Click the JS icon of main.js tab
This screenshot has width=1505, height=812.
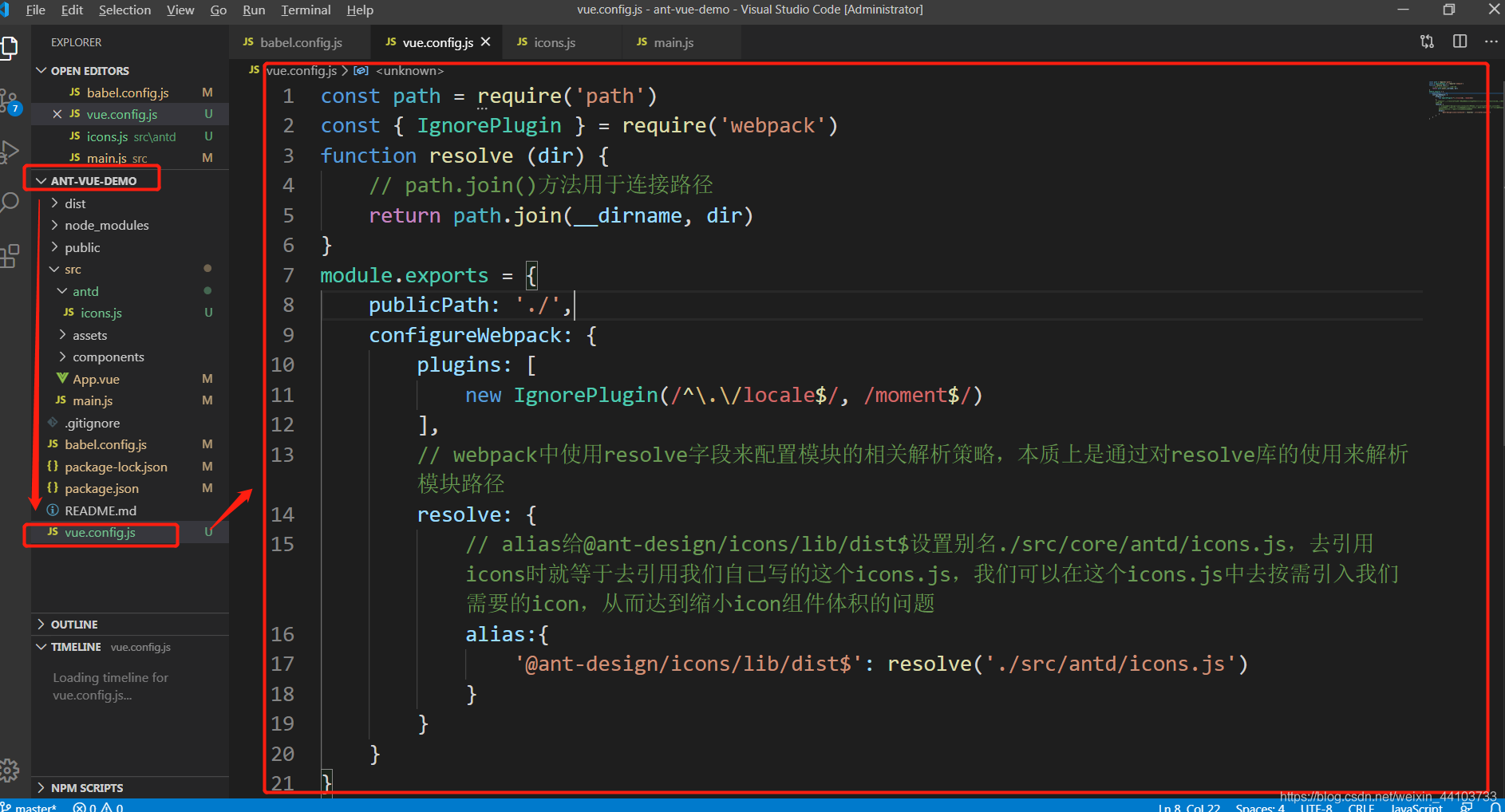pos(642,42)
